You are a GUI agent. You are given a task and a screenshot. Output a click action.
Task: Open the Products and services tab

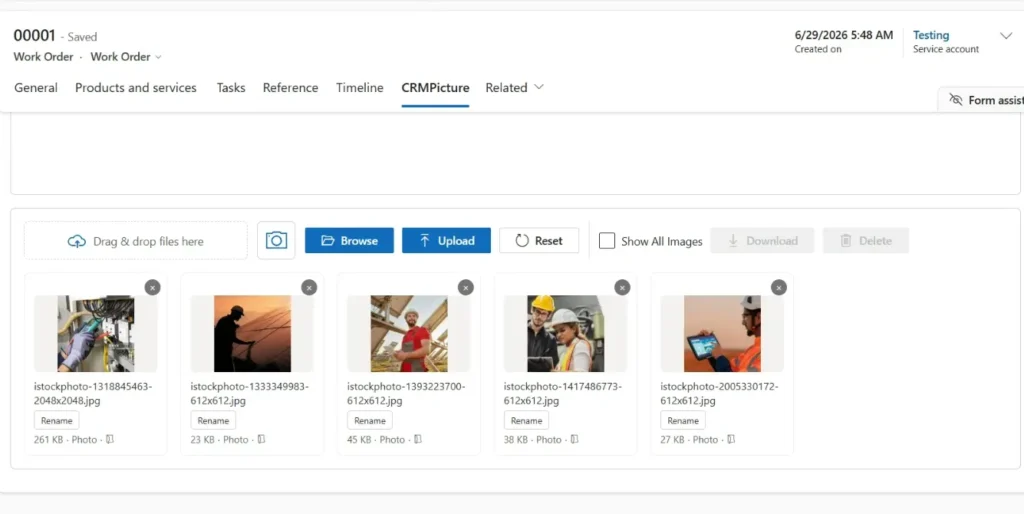pyautogui.click(x=136, y=88)
